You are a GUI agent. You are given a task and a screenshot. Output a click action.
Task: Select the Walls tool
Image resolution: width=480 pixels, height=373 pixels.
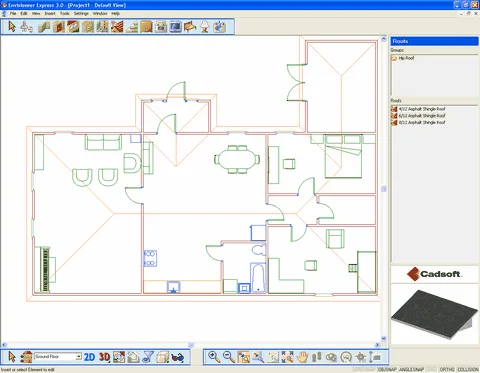coord(44,27)
